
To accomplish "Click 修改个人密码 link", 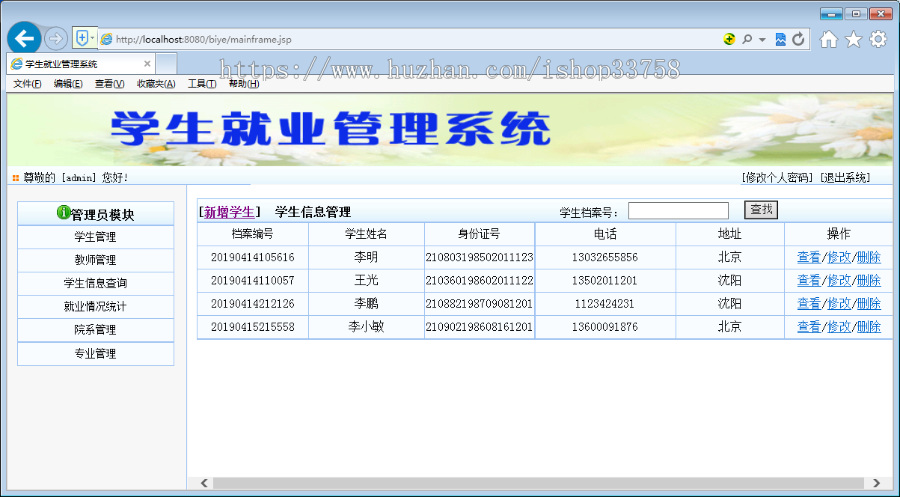I will 777,178.
